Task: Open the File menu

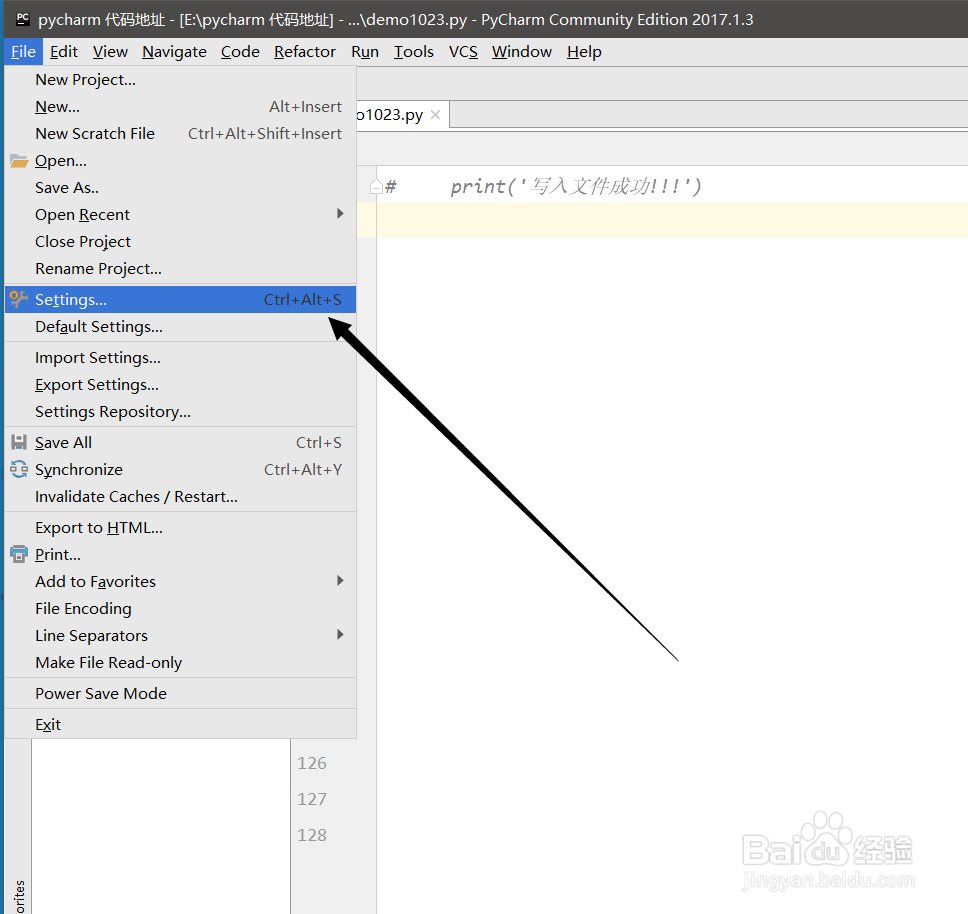Action: click(x=23, y=52)
